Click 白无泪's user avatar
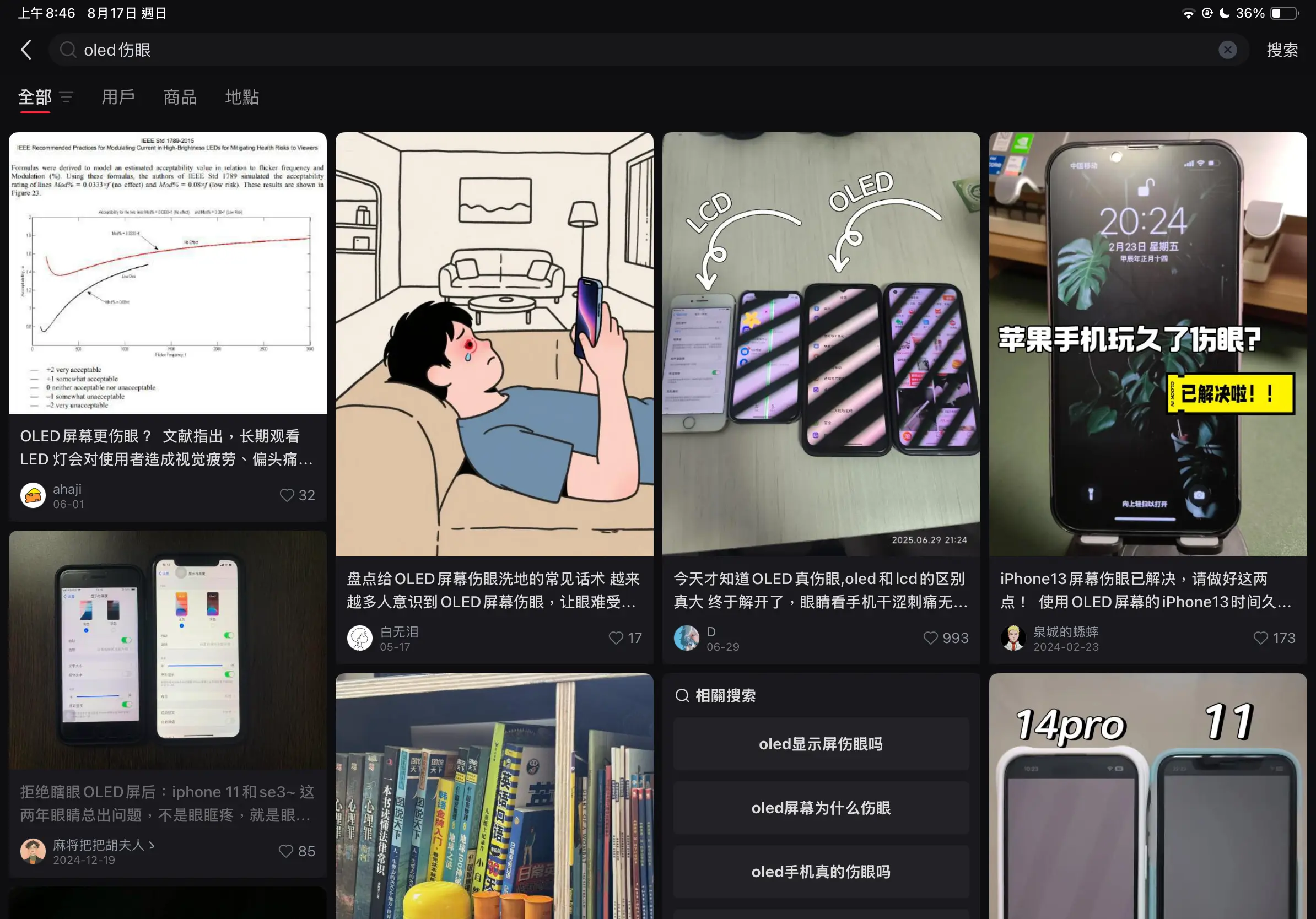This screenshot has width=1316, height=919. 359,637
